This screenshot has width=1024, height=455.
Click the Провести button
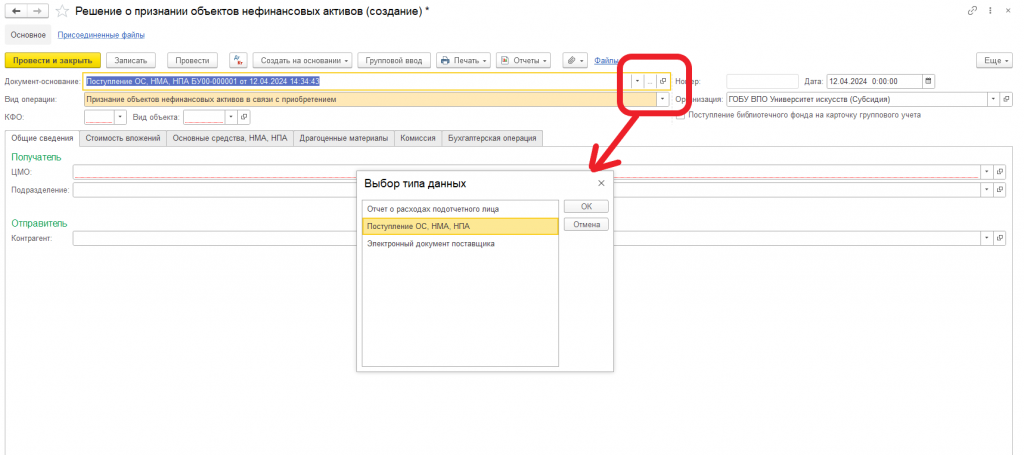click(193, 60)
